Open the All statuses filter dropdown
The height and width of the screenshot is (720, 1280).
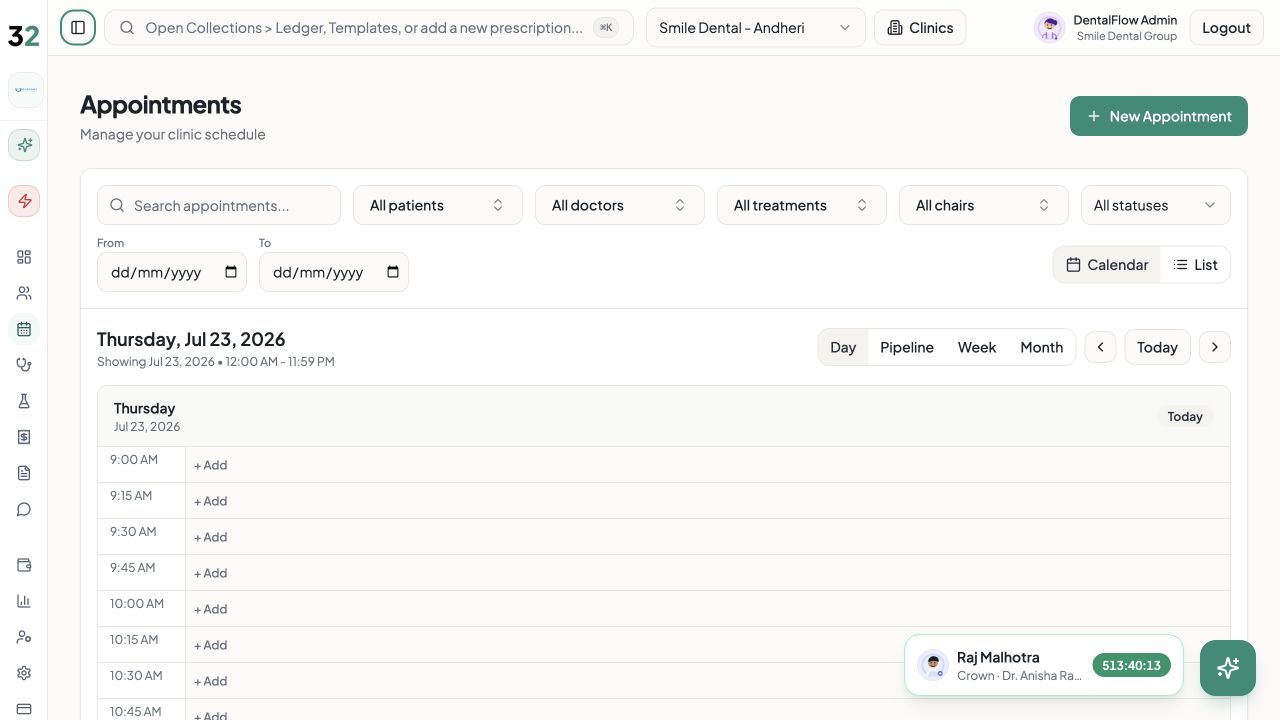(1156, 205)
